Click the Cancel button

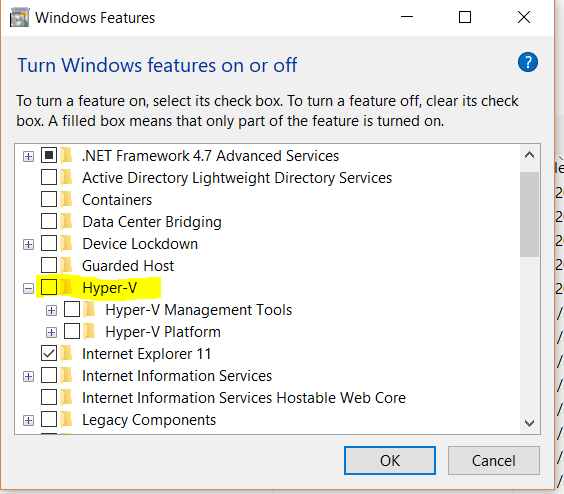(x=494, y=460)
